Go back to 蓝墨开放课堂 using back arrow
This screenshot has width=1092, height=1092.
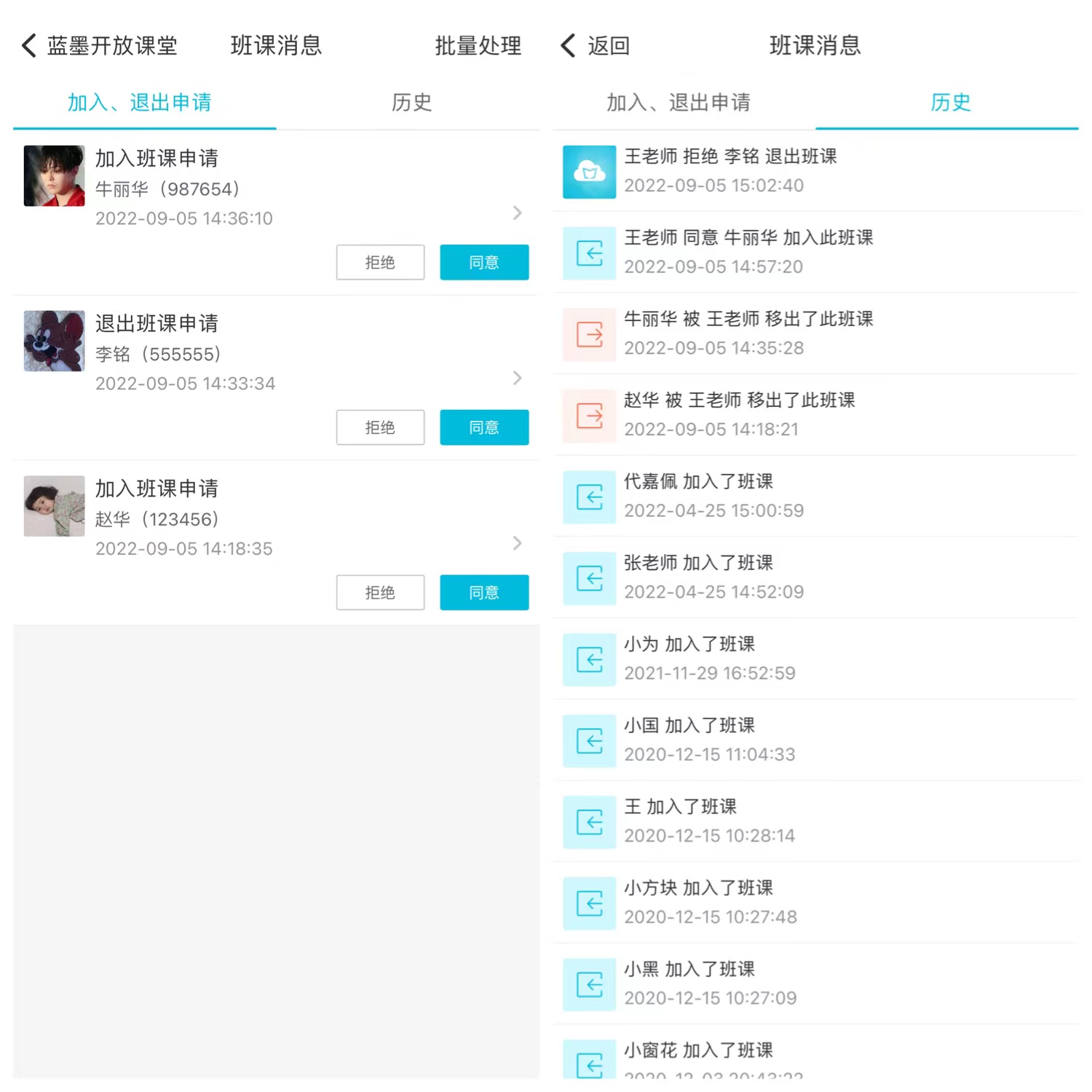point(29,45)
